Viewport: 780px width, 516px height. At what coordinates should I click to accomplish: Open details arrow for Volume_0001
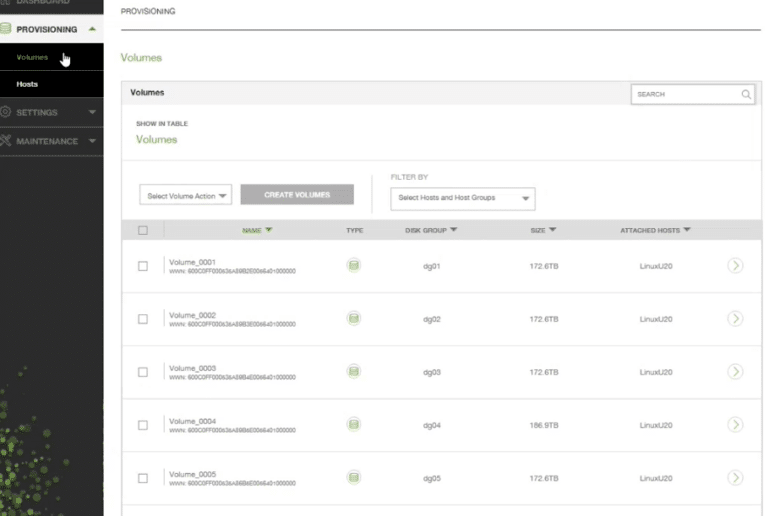[x=735, y=266]
